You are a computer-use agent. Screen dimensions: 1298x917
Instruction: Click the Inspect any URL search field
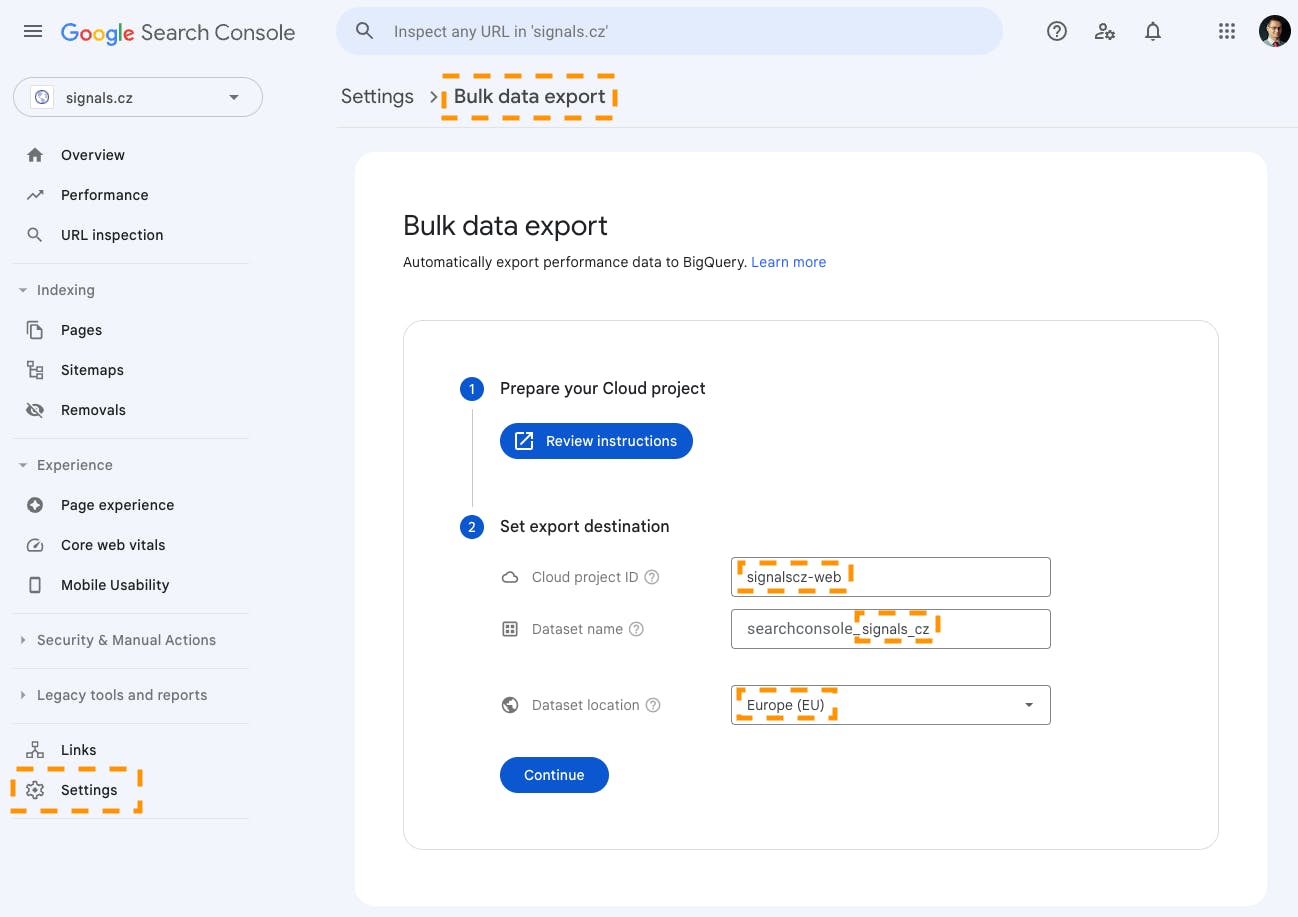pyautogui.click(x=669, y=31)
